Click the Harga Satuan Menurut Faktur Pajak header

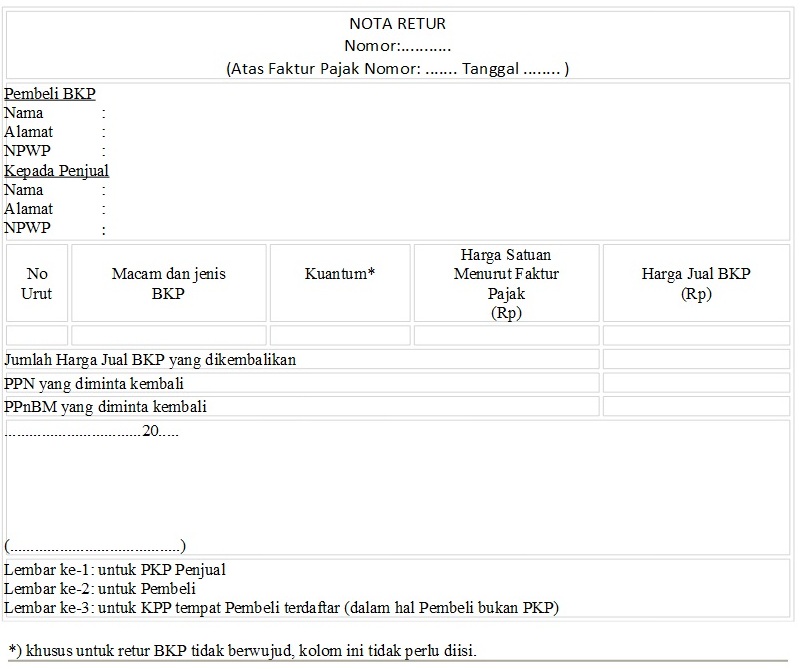tap(506, 283)
